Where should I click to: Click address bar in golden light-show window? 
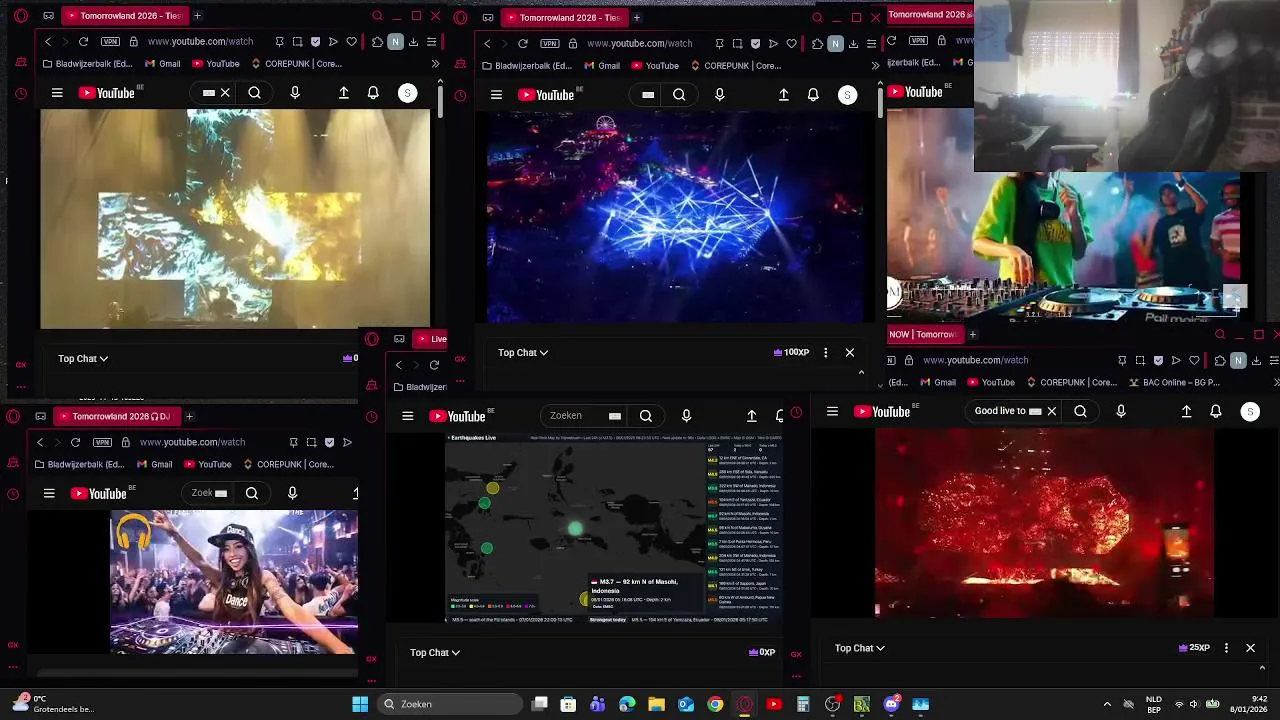200,42
